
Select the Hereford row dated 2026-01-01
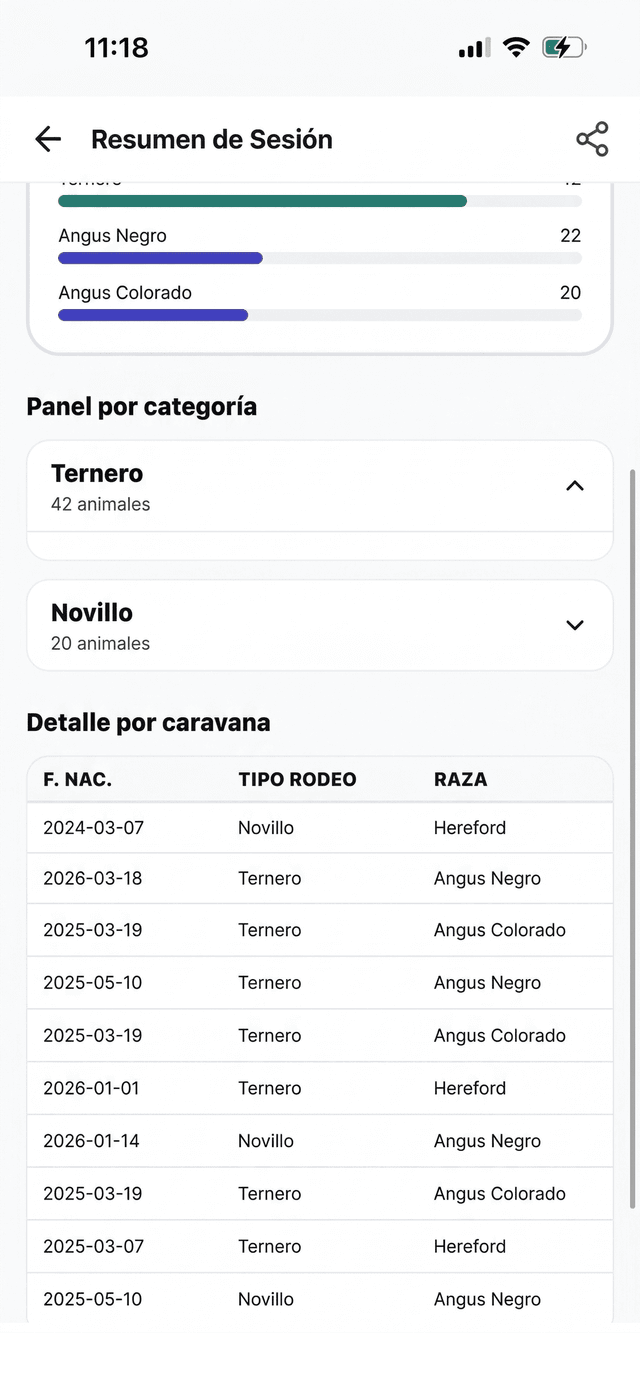coord(320,1088)
